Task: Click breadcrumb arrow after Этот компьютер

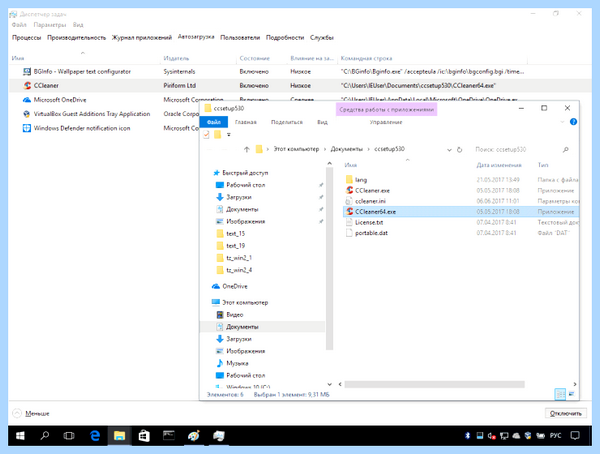Action: [x=325, y=149]
